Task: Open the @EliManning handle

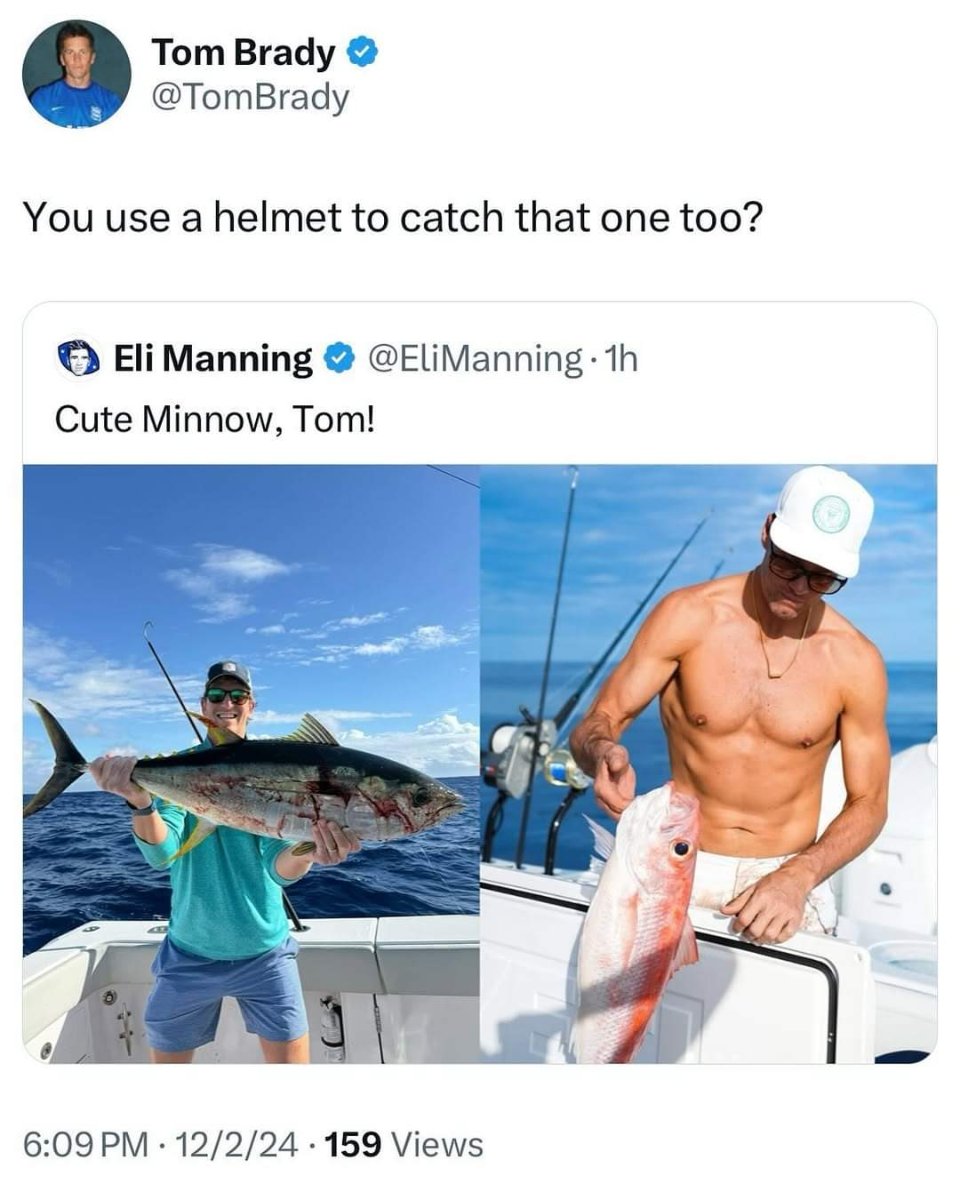Action: pyautogui.click(x=477, y=358)
